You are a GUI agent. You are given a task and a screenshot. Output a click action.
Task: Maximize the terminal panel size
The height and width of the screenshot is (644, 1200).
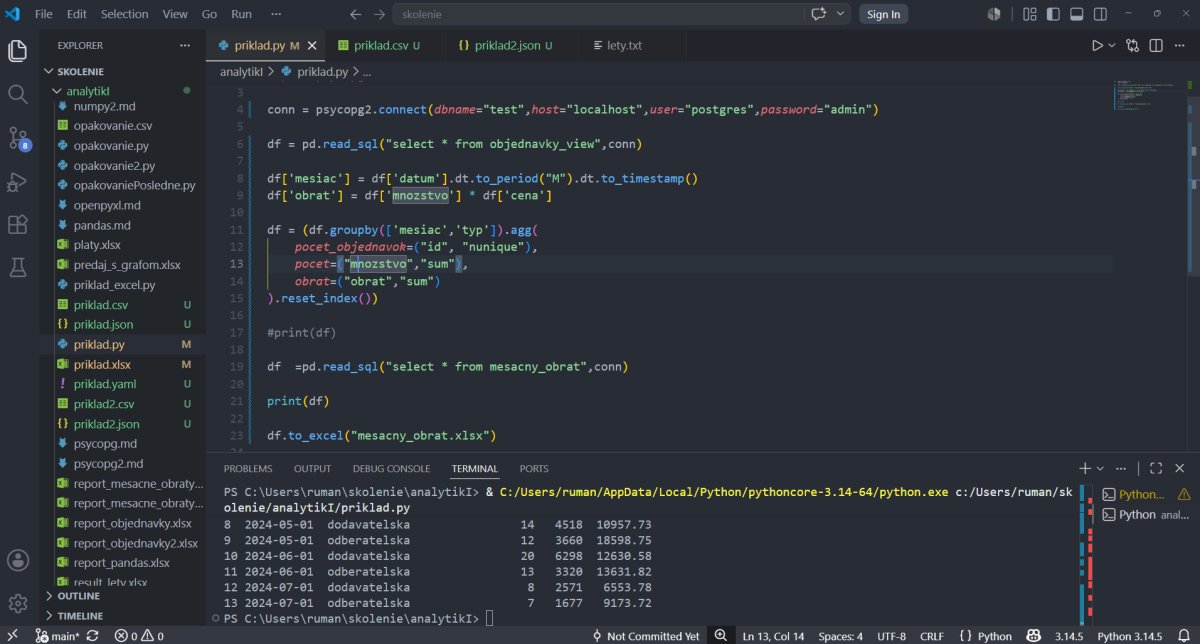[1156, 468]
